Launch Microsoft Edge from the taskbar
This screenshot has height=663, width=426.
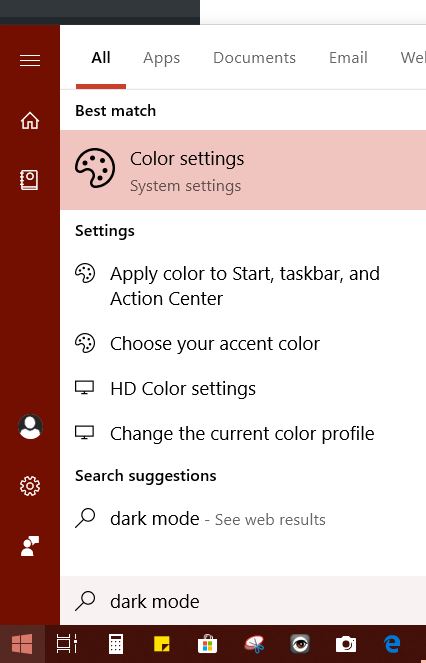pos(392,644)
